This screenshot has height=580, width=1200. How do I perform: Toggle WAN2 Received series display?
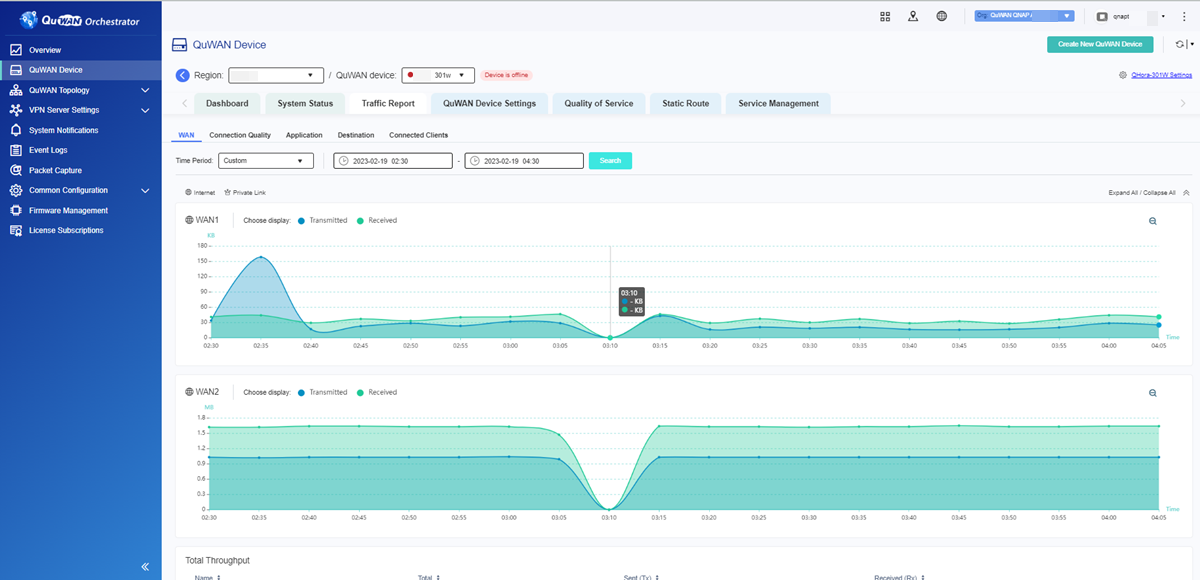(x=377, y=392)
